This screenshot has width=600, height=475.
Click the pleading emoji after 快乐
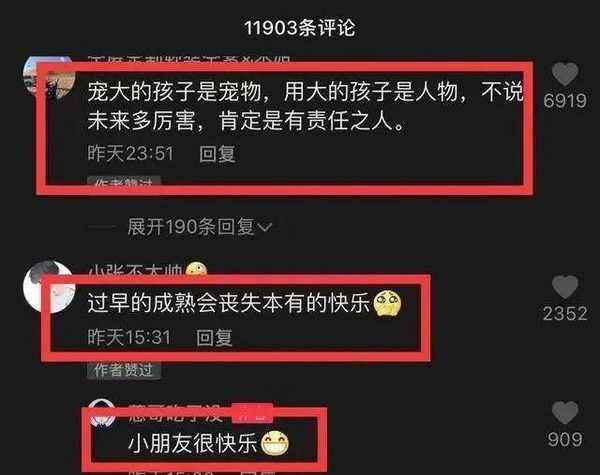pyautogui.click(x=387, y=303)
